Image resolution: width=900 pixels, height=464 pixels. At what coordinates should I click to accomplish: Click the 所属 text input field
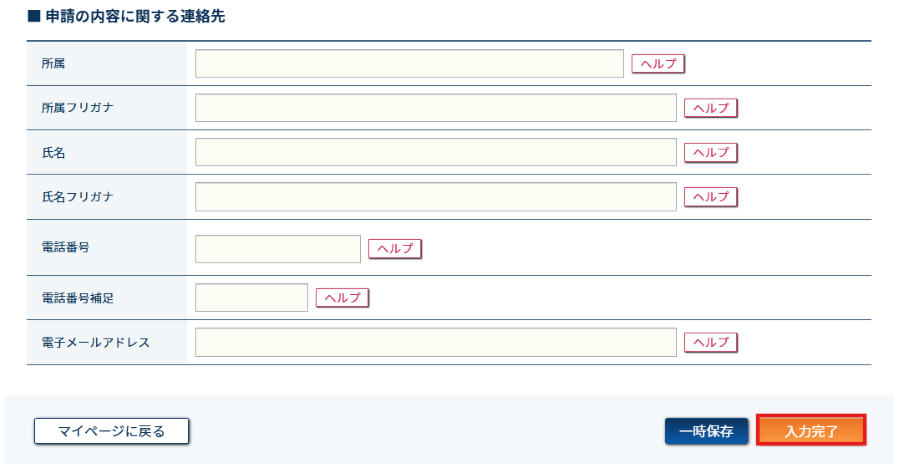(409, 64)
